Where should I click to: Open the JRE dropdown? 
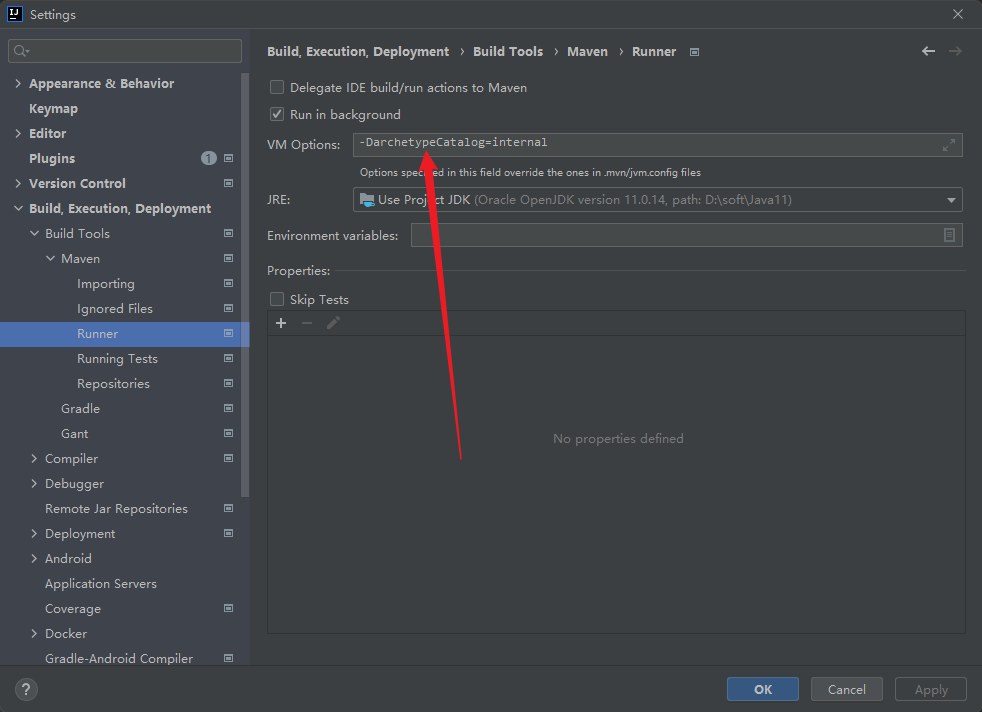click(x=950, y=199)
